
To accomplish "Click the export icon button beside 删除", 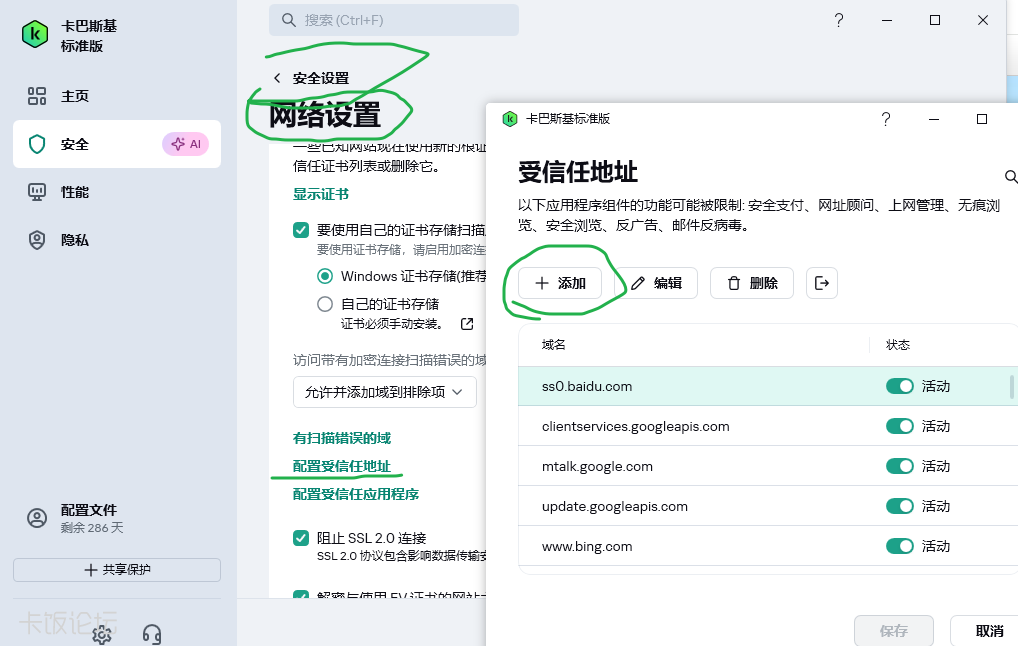I will (x=822, y=283).
